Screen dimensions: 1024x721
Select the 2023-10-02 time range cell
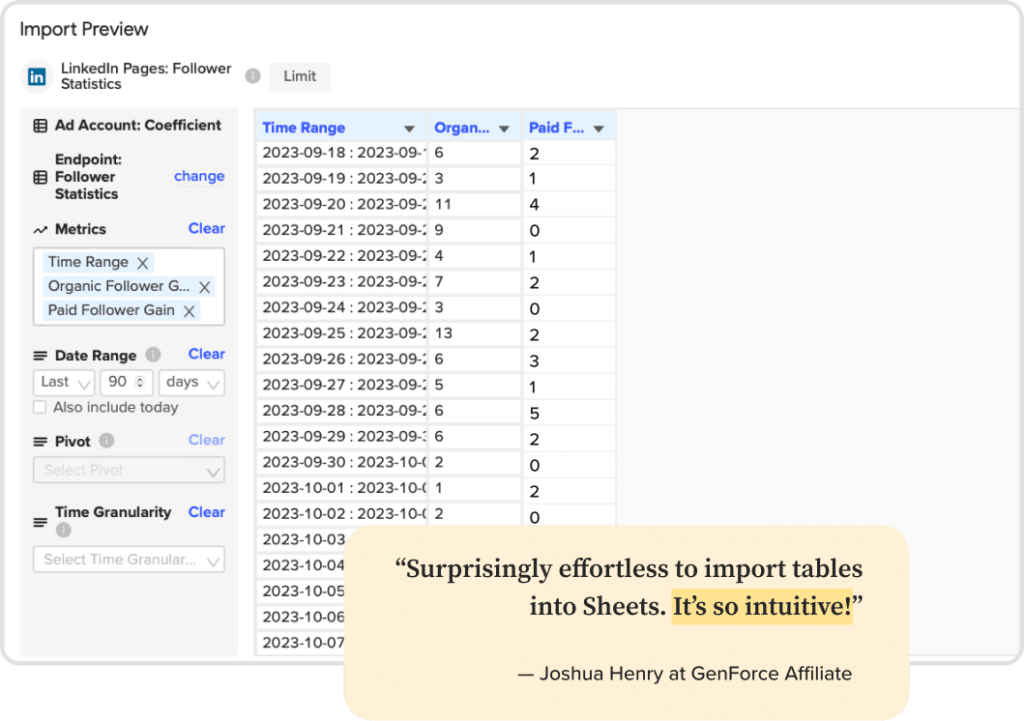pyautogui.click(x=341, y=514)
